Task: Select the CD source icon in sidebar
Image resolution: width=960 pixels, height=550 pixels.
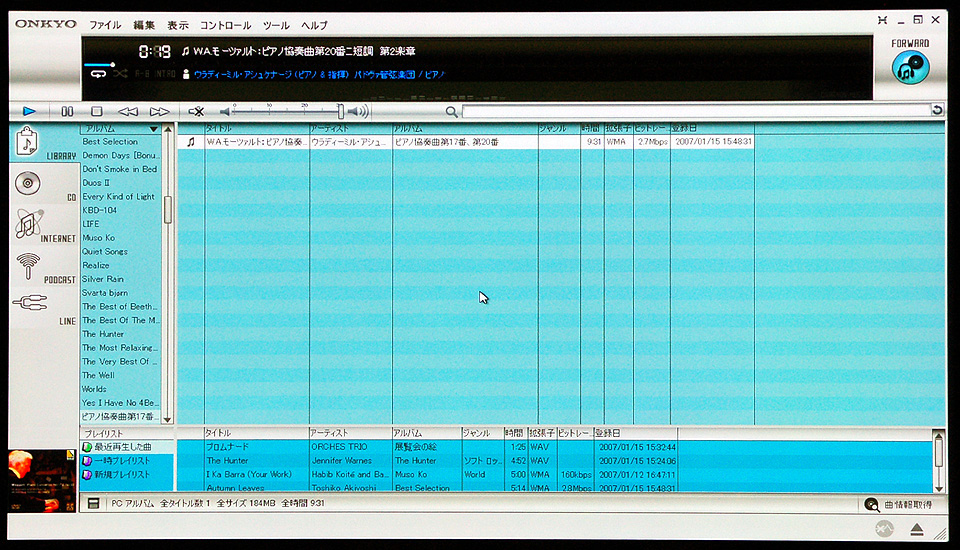Action: (x=28, y=183)
